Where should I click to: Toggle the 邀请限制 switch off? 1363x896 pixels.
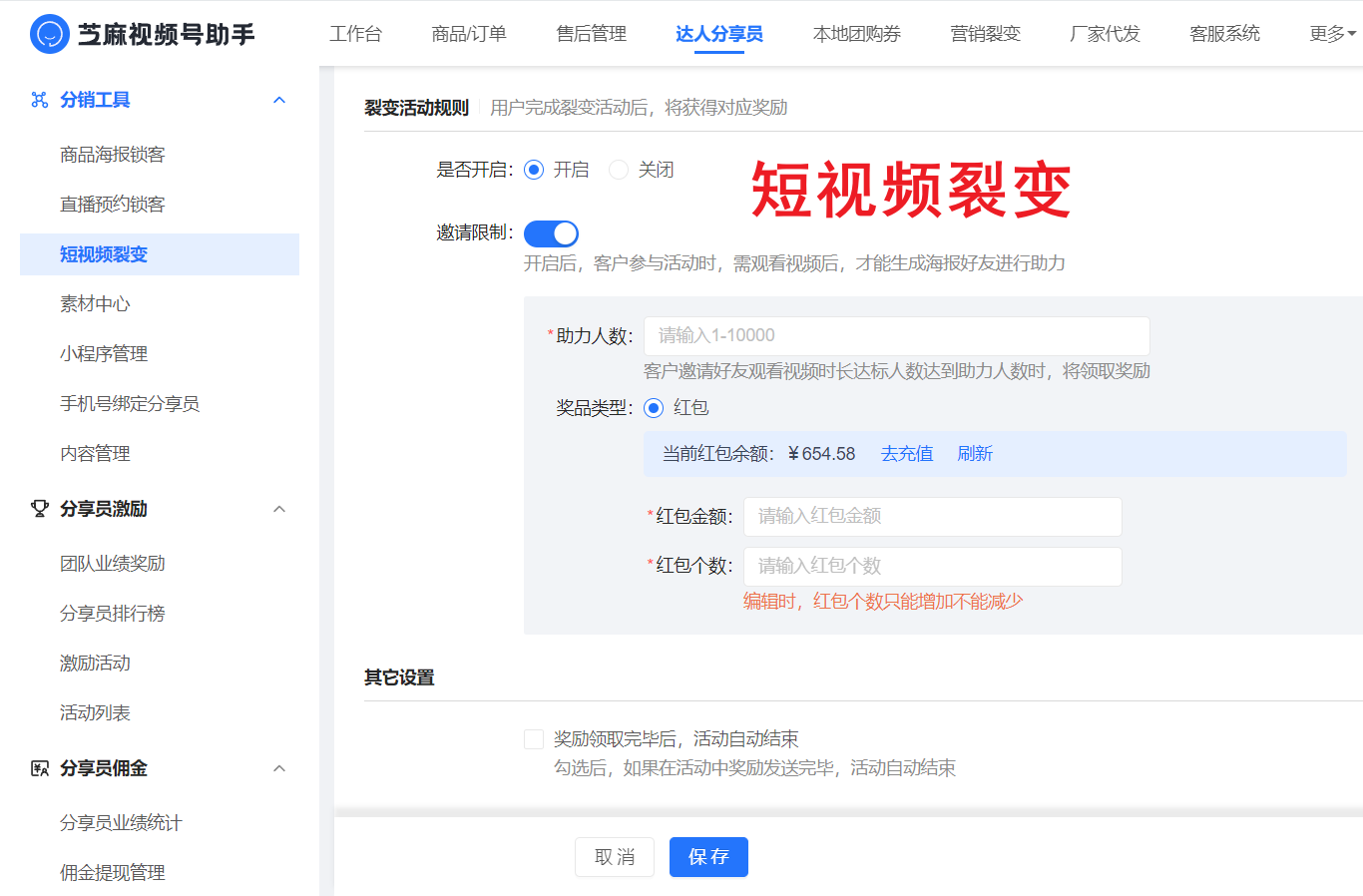[551, 233]
